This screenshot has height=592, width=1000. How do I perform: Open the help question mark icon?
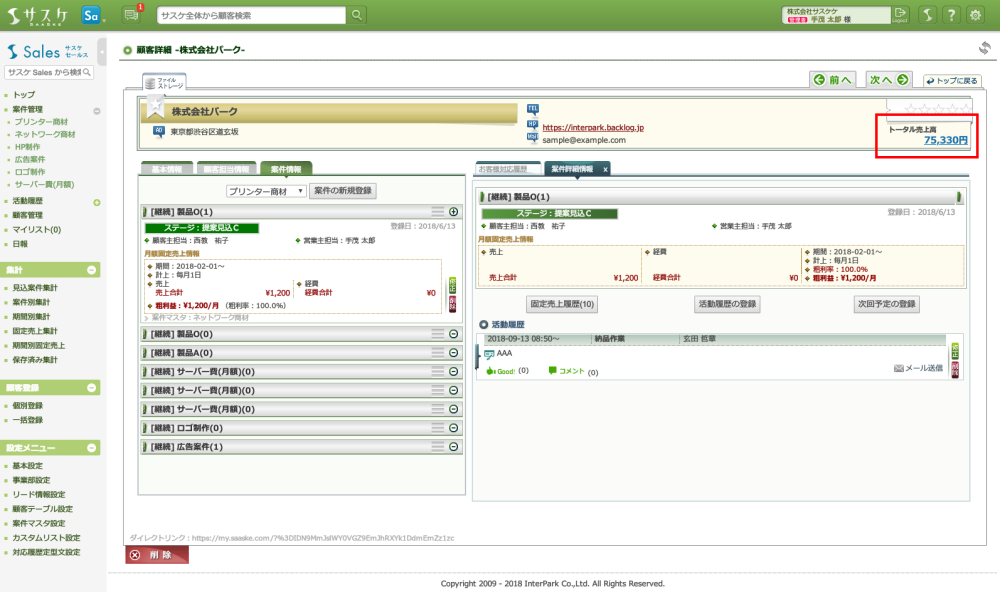[x=950, y=15]
